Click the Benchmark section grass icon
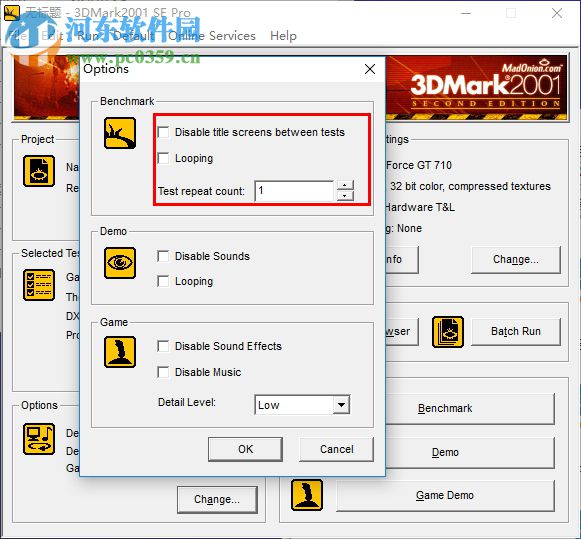Viewport: 581px width, 539px height. click(x=120, y=133)
